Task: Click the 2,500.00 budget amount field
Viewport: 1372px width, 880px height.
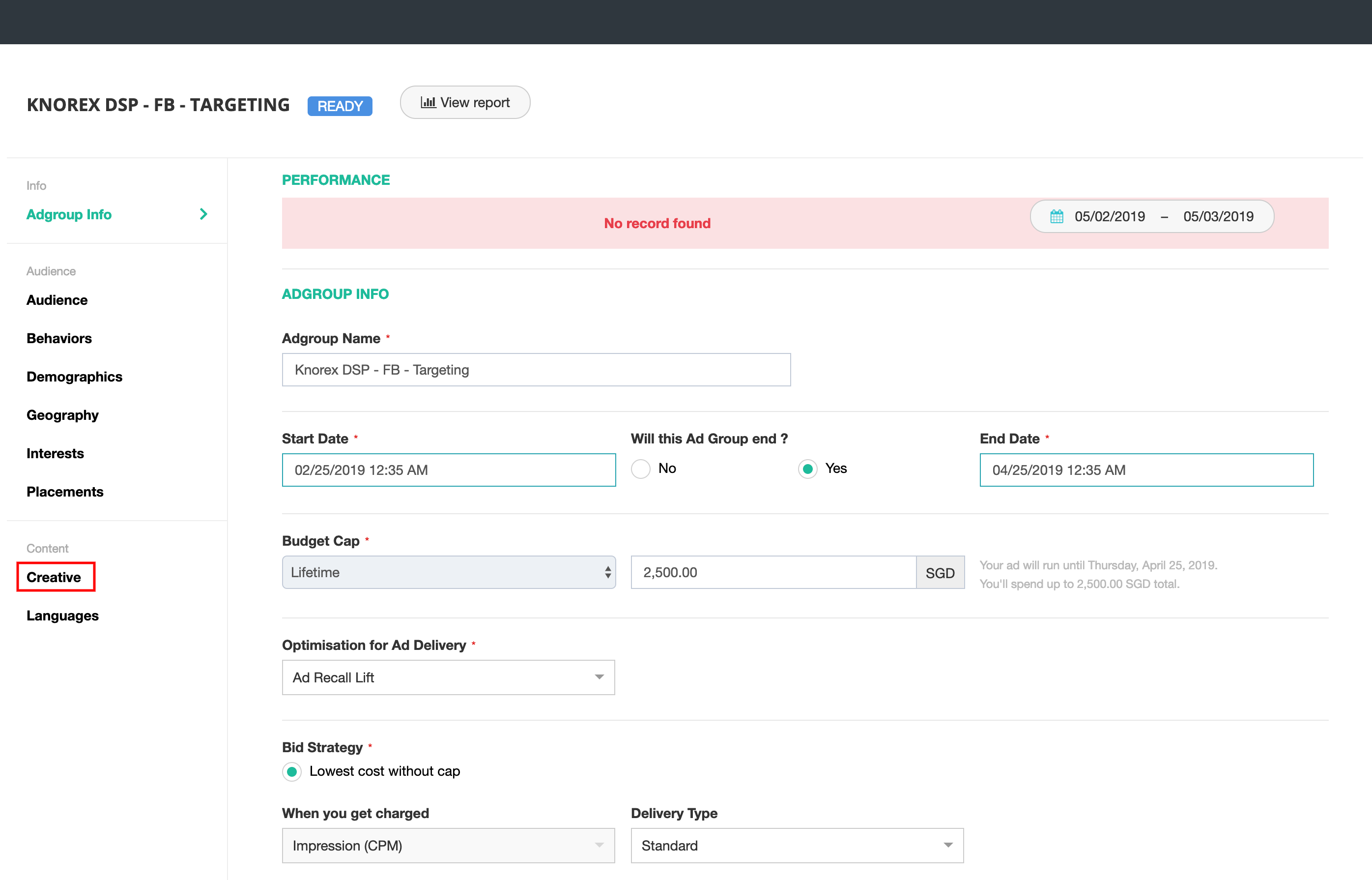Action: pyautogui.click(x=773, y=572)
